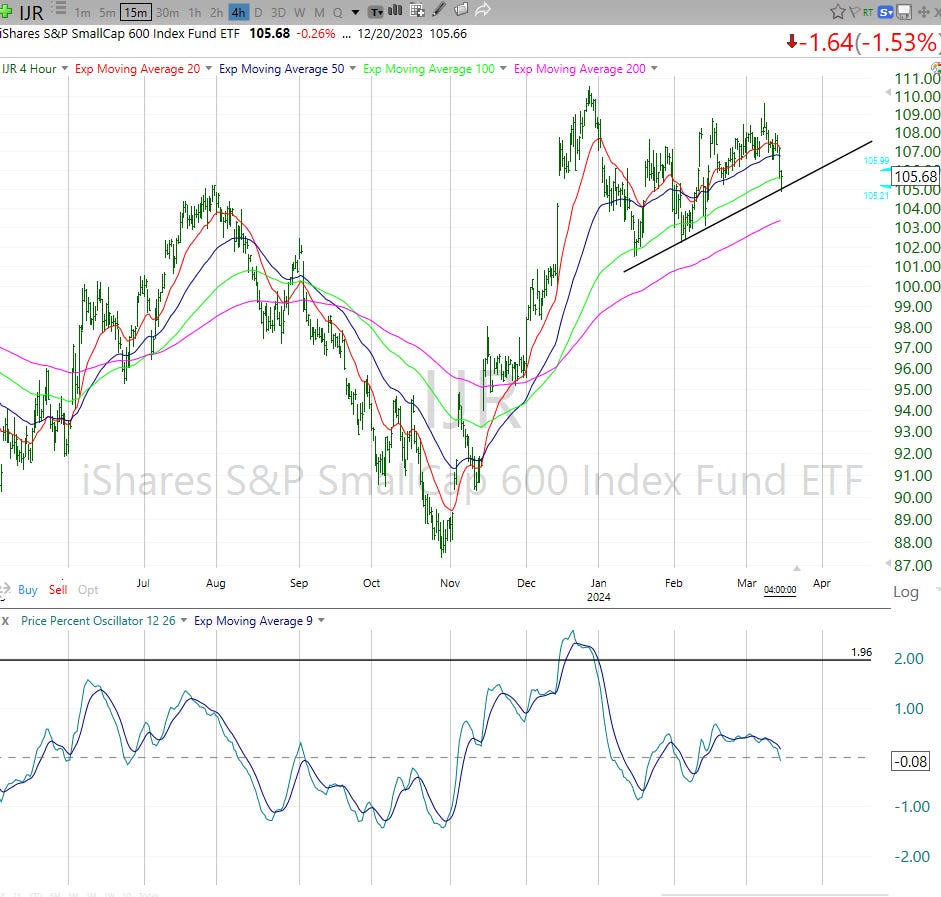Switch to the M monthly timeframe
941x897 pixels.
pyautogui.click(x=319, y=13)
